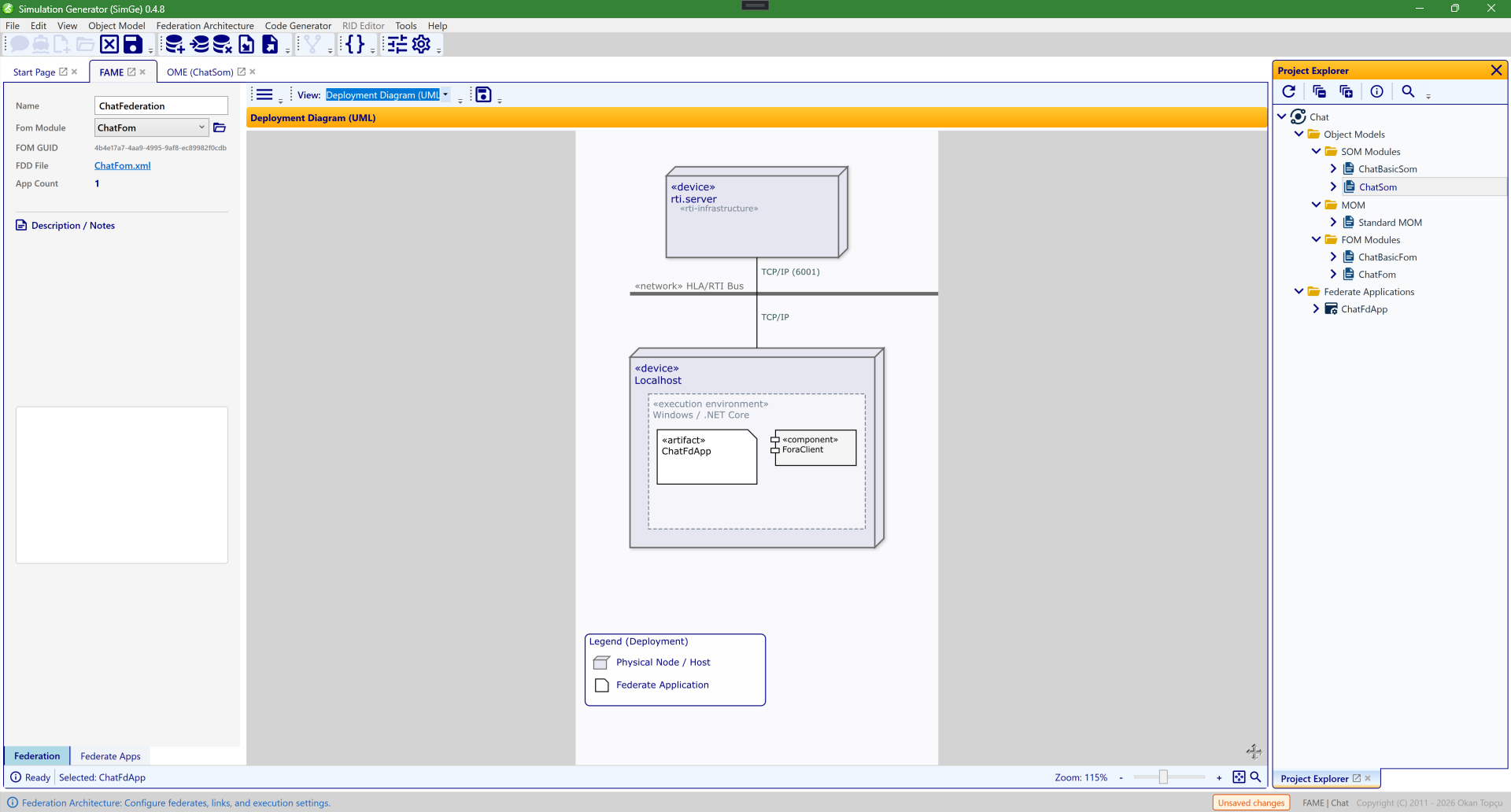This screenshot has height=812, width=1511.
Task: Collapse the Object Models folder
Action: [1299, 134]
